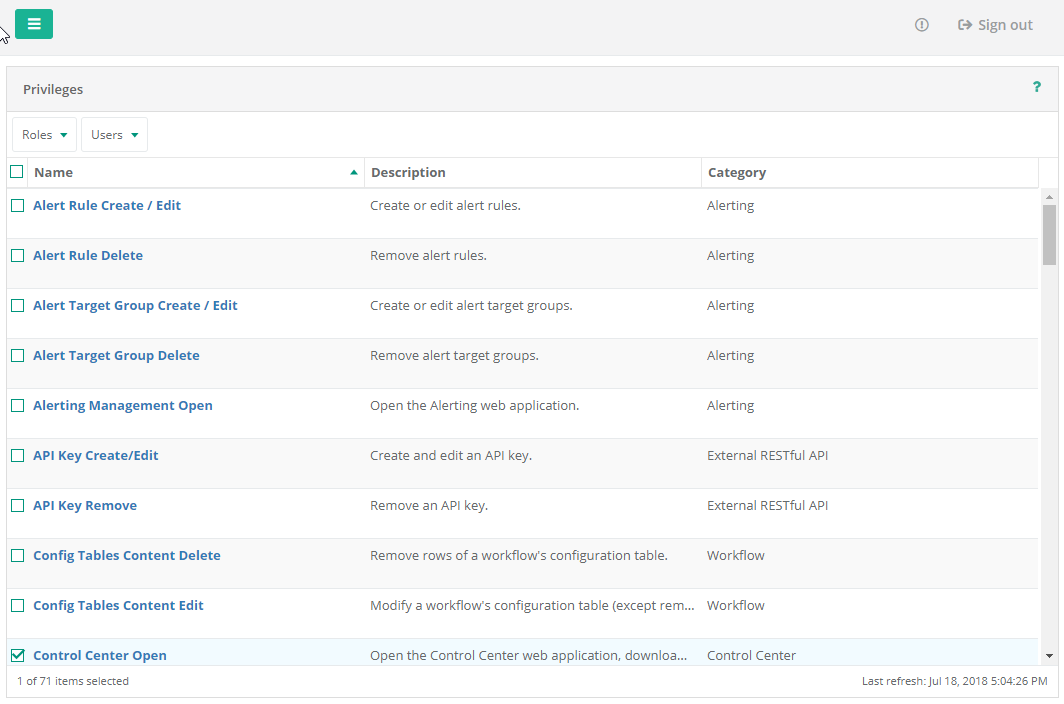
Task: Click the vertical scrollbar thumb
Action: [x=1049, y=233]
